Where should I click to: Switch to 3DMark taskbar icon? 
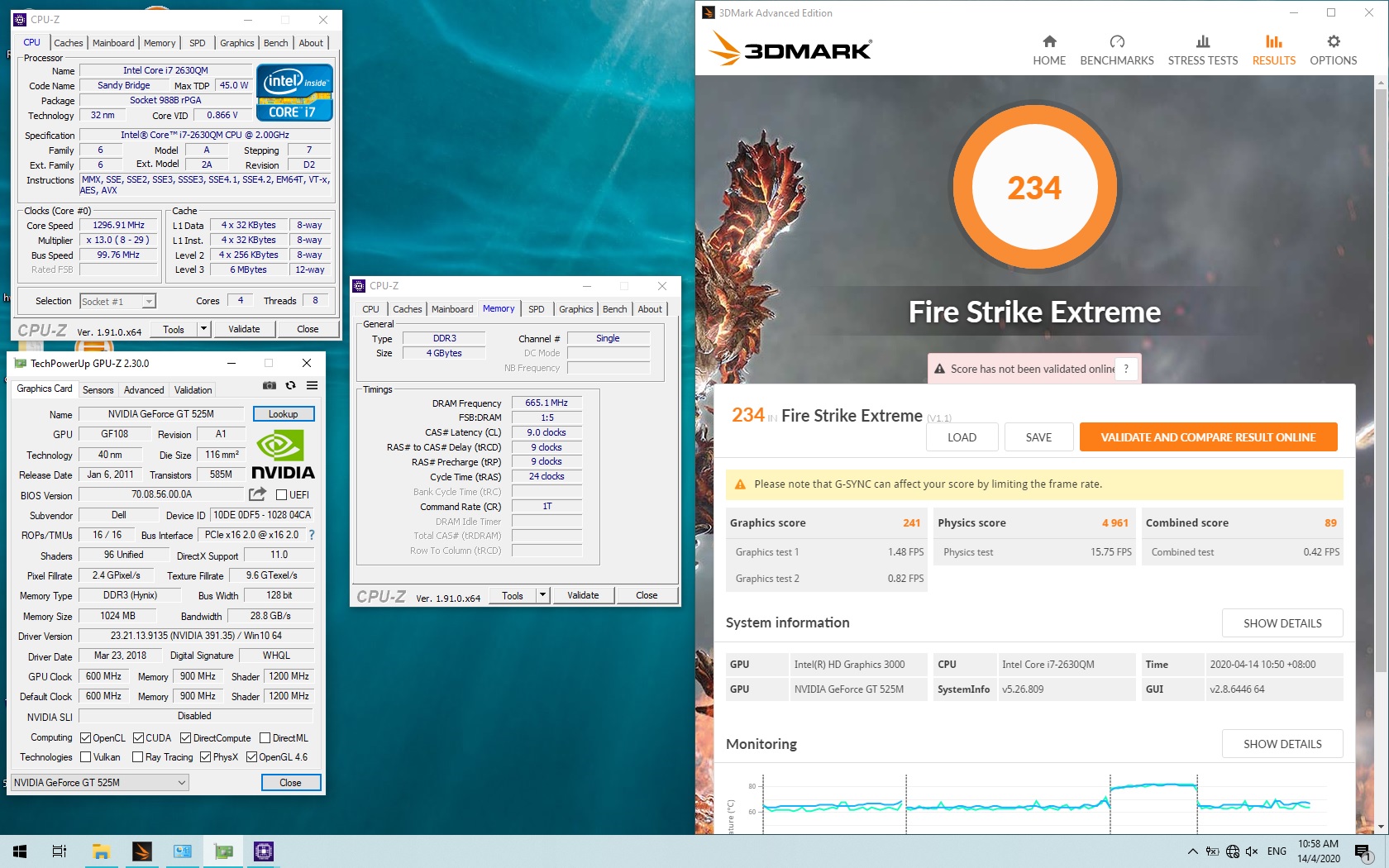[141, 851]
